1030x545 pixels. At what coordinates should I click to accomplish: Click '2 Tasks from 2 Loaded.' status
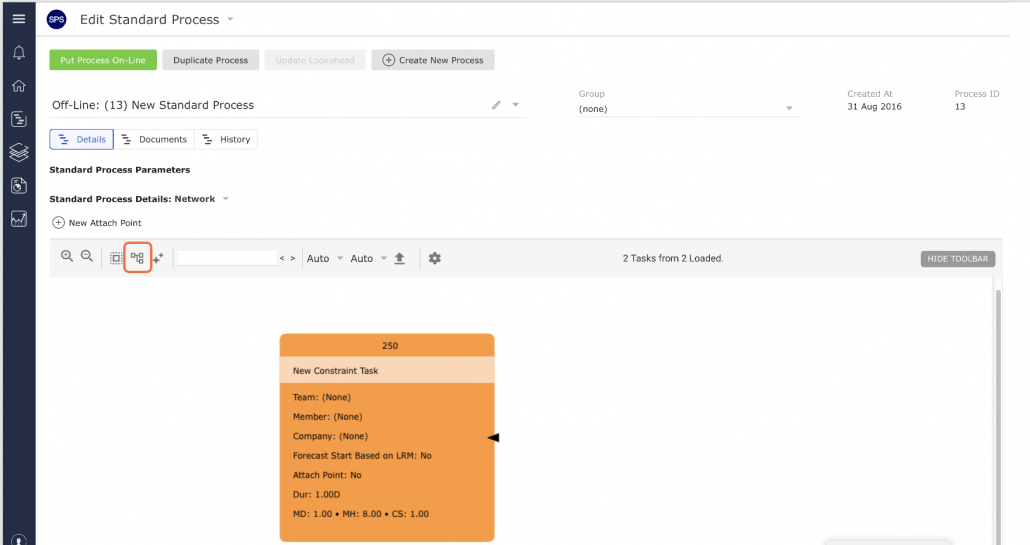(673, 258)
